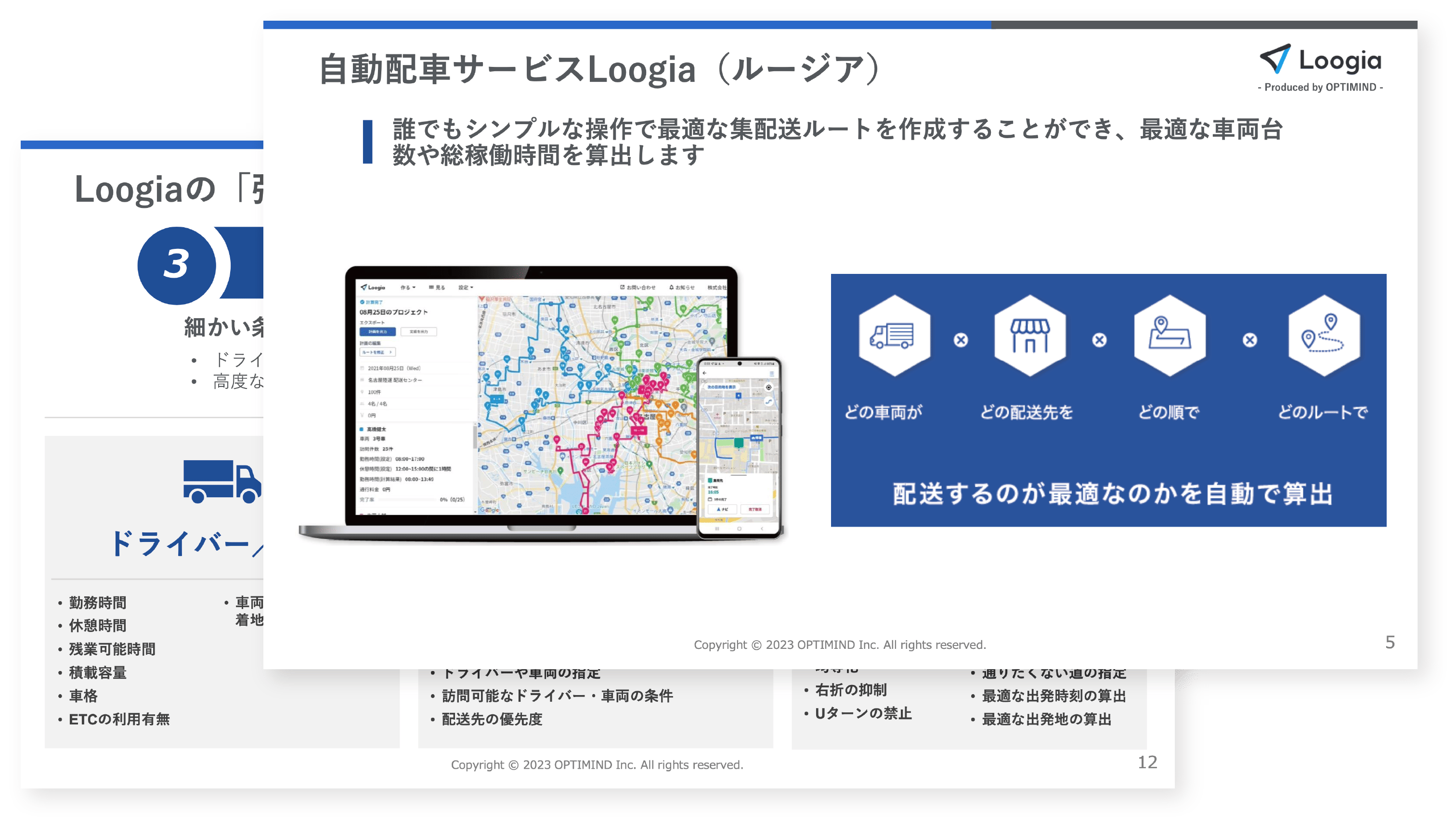Click the 右折の抑制 bullet on the back slide
Viewport: 1456px width, 826px height.
click(851, 690)
